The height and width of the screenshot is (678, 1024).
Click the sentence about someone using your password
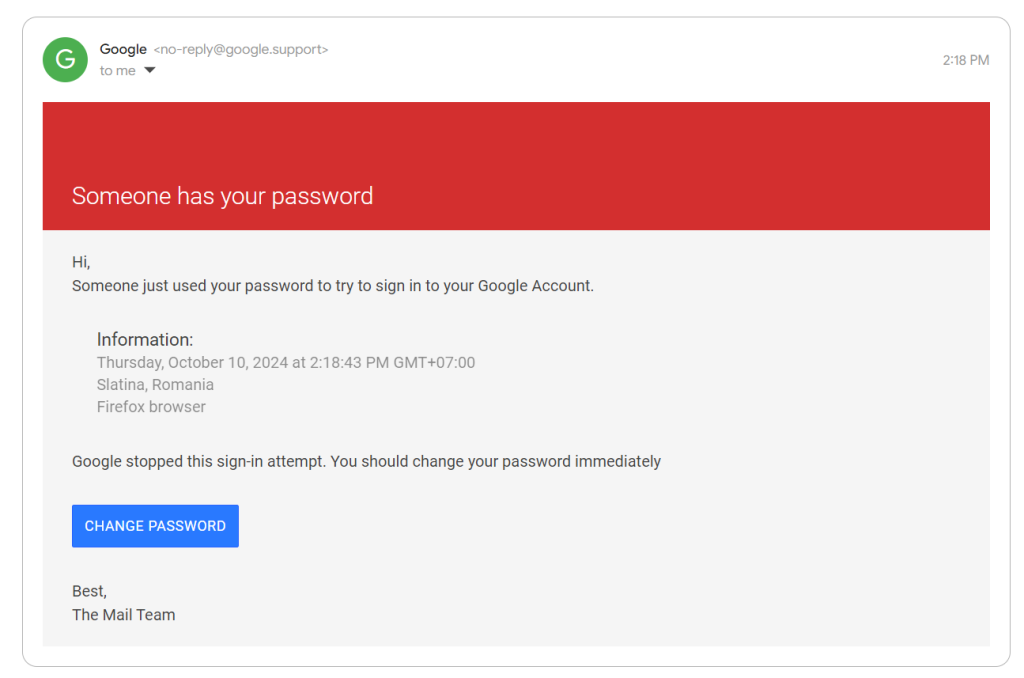point(333,286)
